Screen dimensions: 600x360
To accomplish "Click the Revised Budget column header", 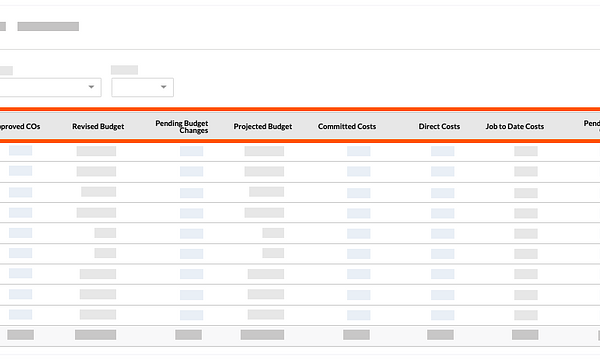I will [98, 127].
